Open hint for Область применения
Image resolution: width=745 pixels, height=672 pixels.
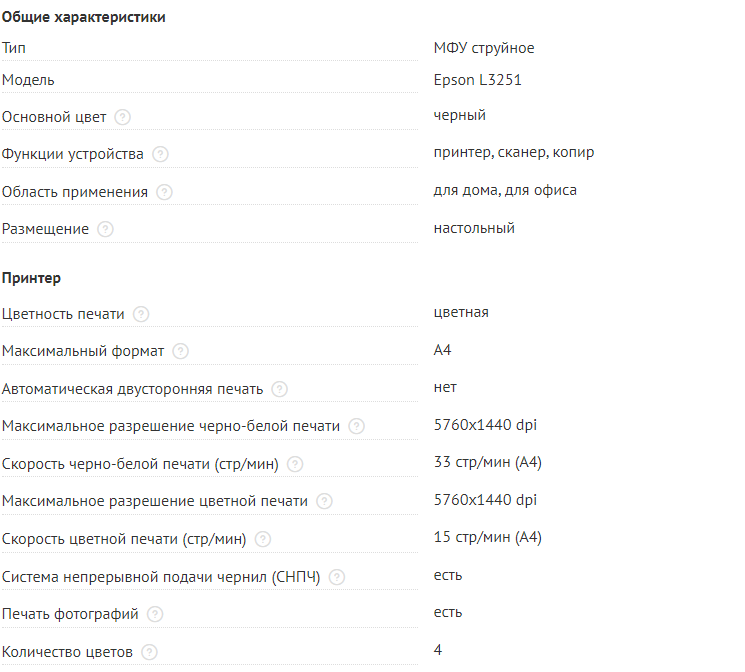(165, 192)
